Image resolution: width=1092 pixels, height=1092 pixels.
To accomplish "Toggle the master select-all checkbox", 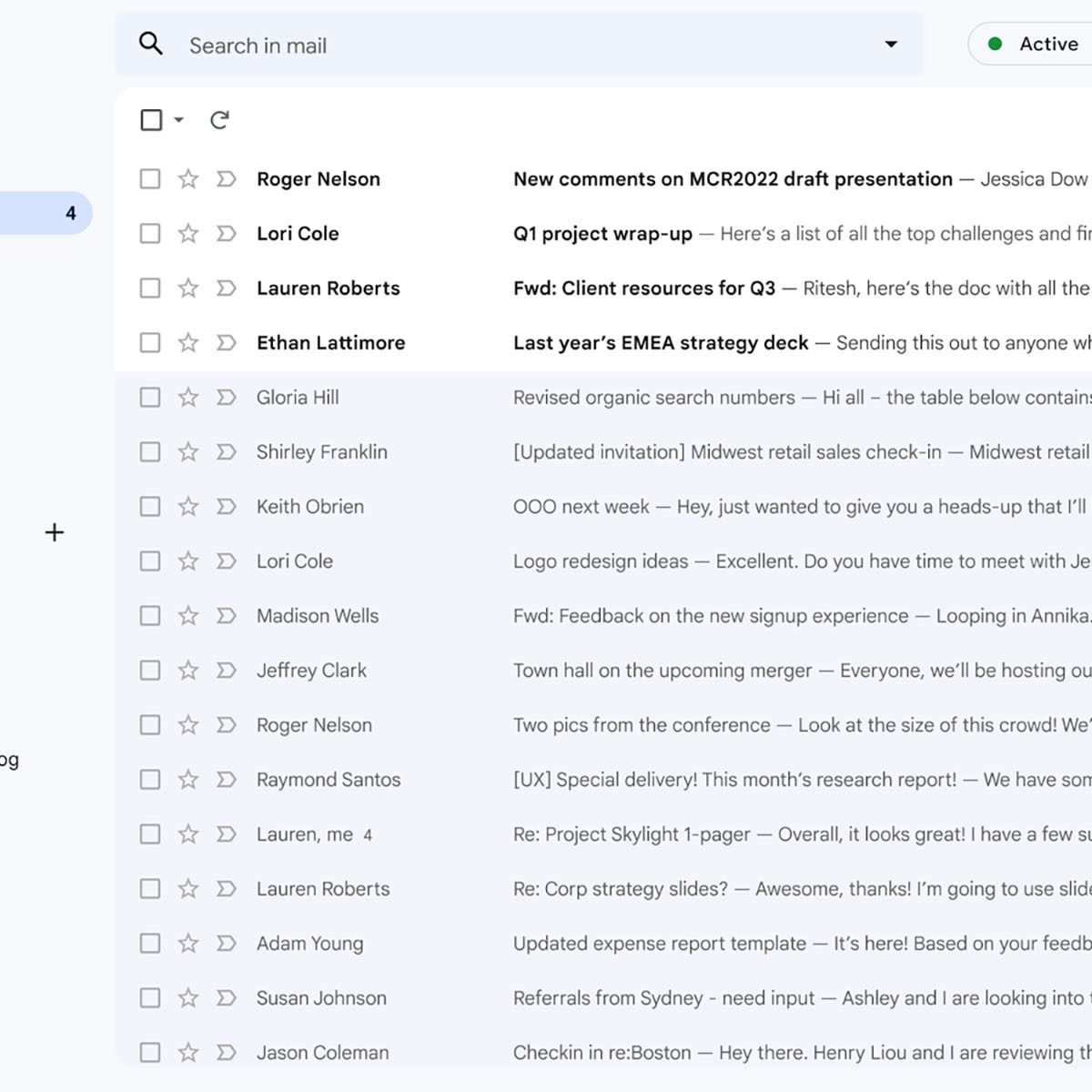I will 151,120.
